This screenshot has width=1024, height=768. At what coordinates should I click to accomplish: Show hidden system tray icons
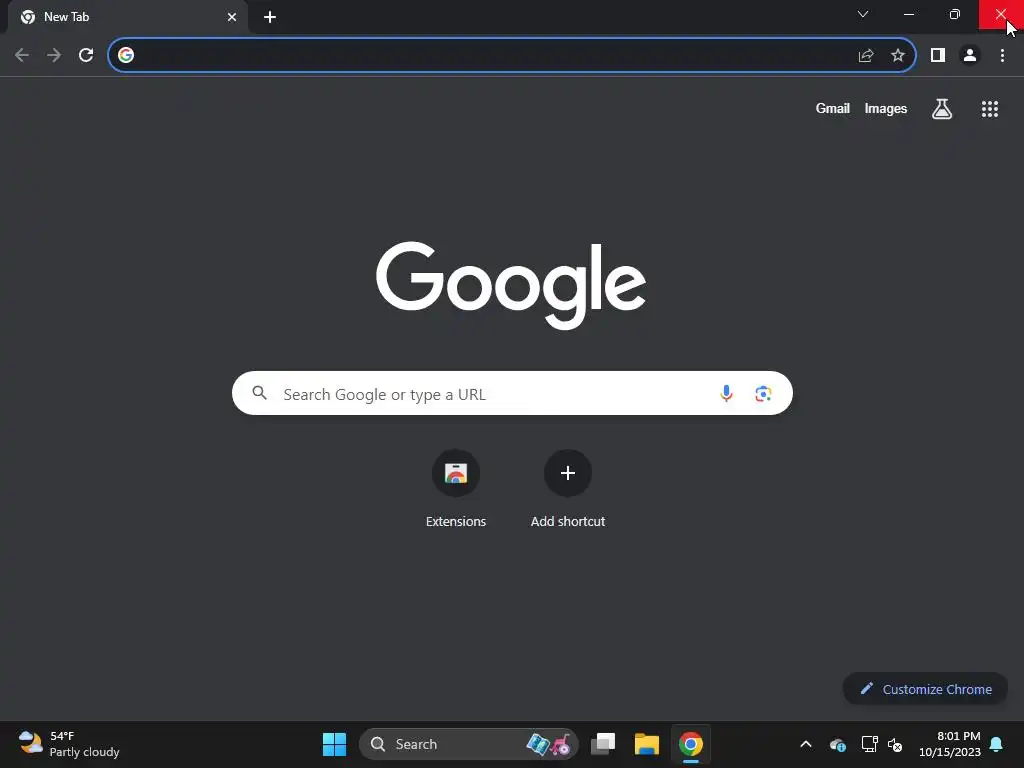pos(806,744)
